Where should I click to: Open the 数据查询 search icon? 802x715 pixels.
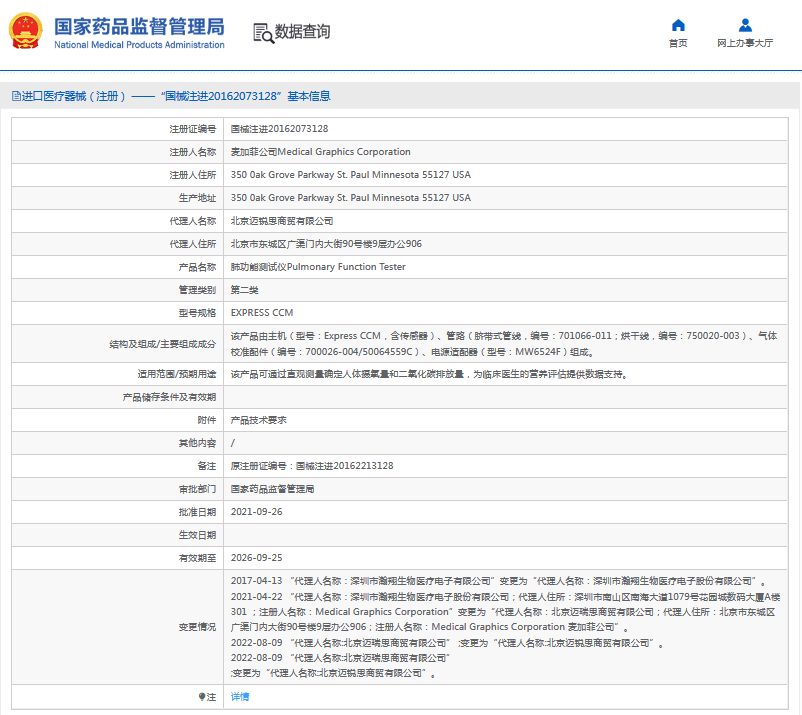click(x=263, y=33)
